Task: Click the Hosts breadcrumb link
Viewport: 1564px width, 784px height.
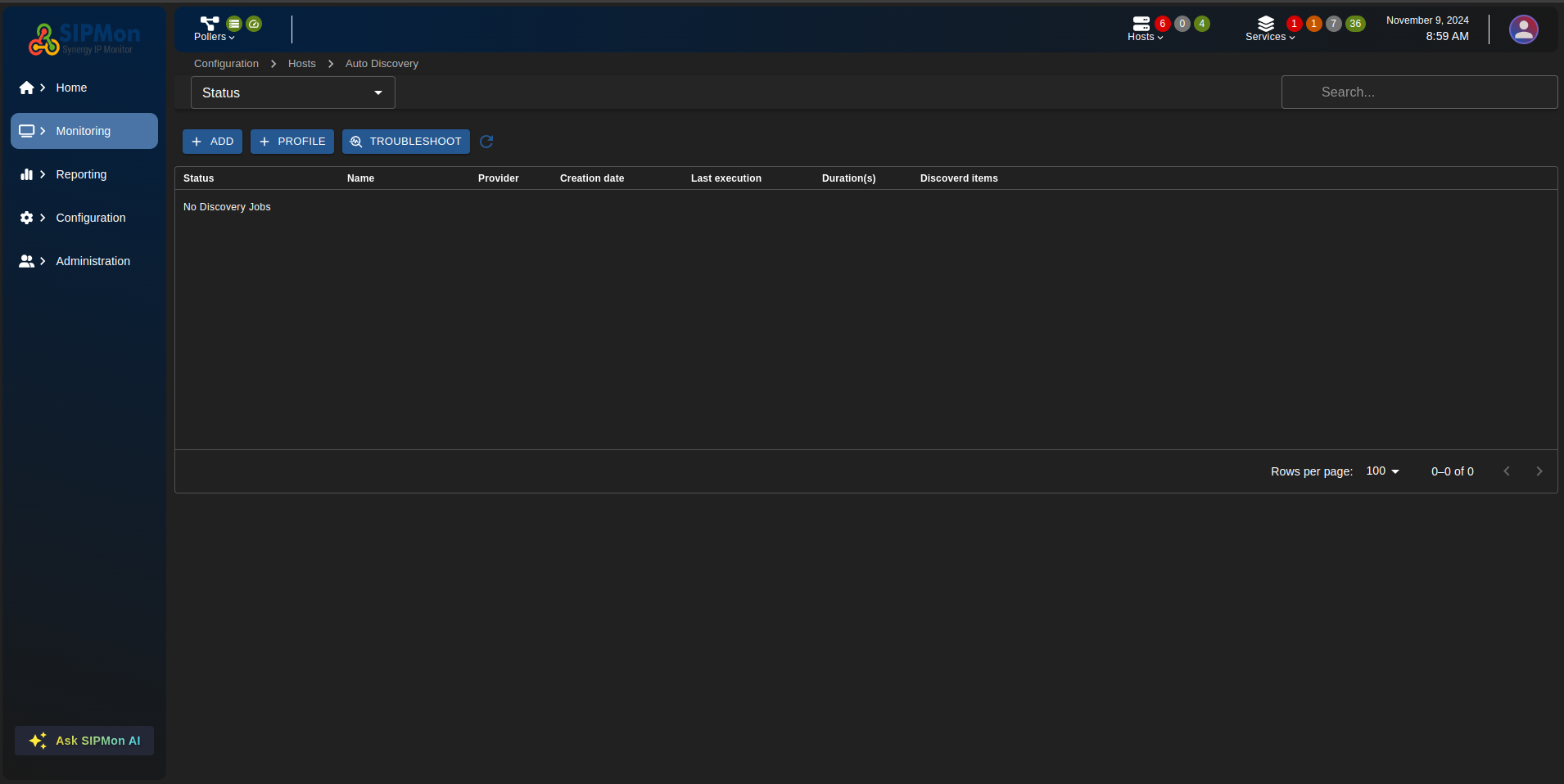Action: click(301, 64)
